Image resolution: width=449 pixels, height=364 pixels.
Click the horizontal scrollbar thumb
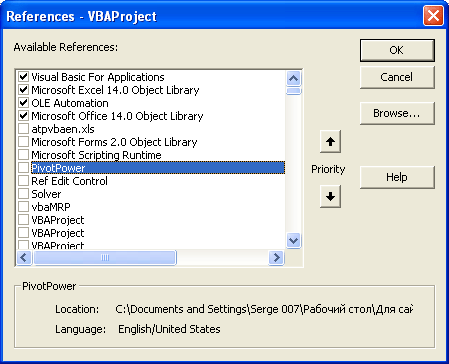[x=105, y=257]
